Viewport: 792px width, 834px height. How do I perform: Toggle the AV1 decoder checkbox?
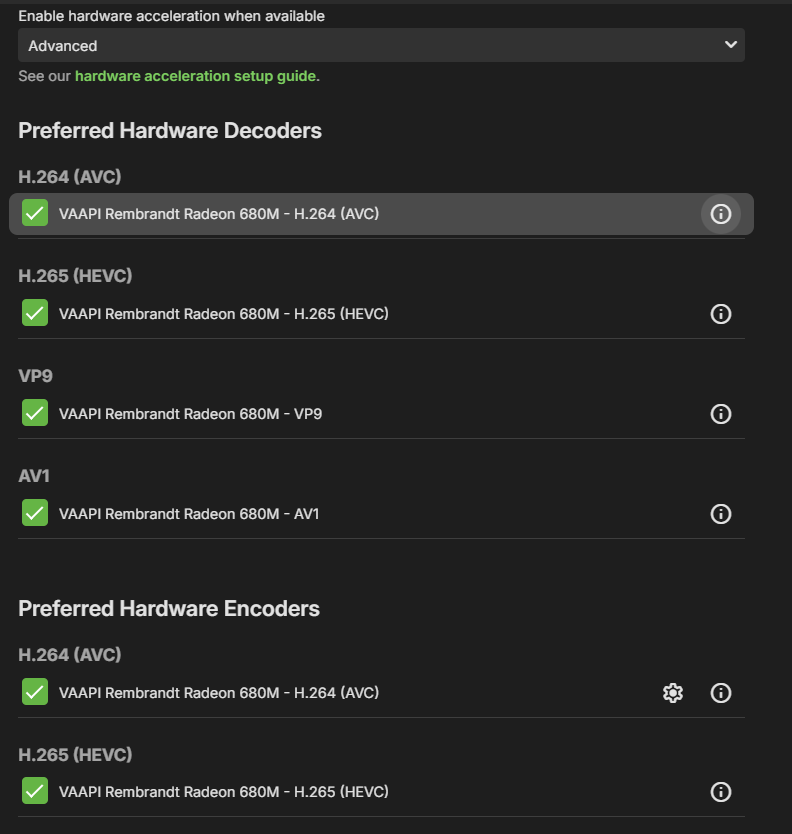pyautogui.click(x=35, y=513)
